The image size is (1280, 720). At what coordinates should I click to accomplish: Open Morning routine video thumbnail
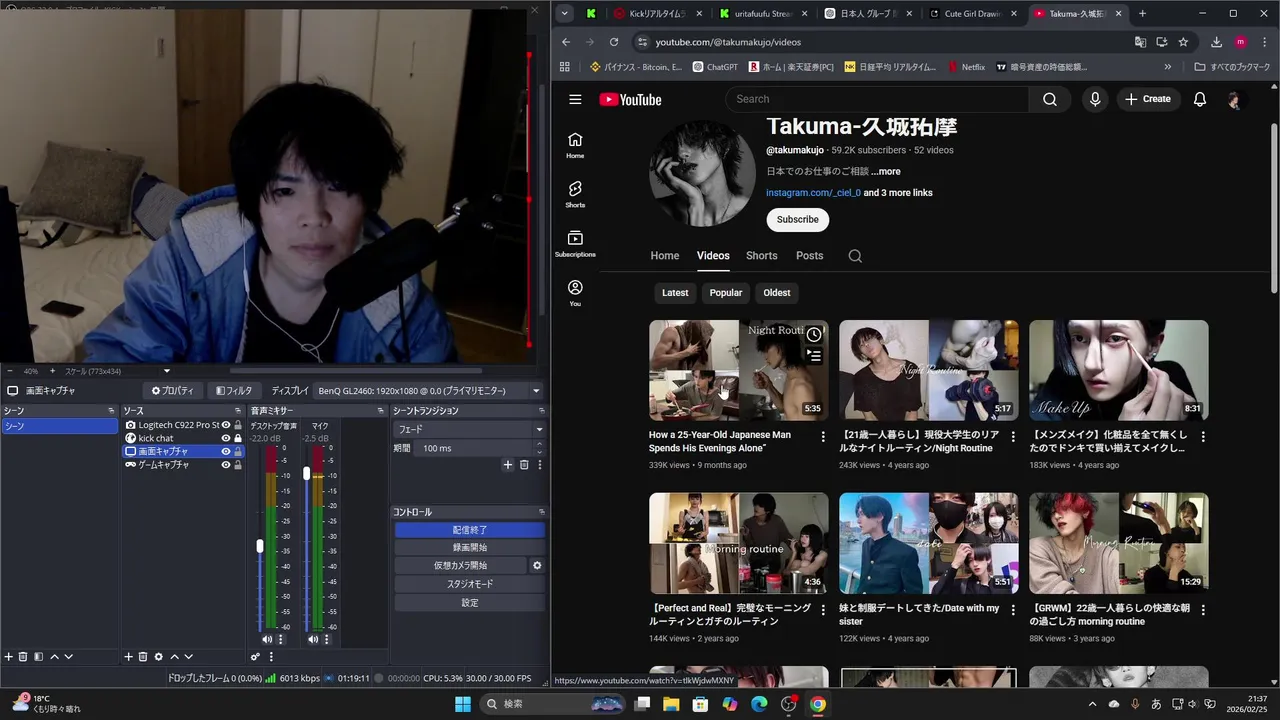(x=738, y=543)
